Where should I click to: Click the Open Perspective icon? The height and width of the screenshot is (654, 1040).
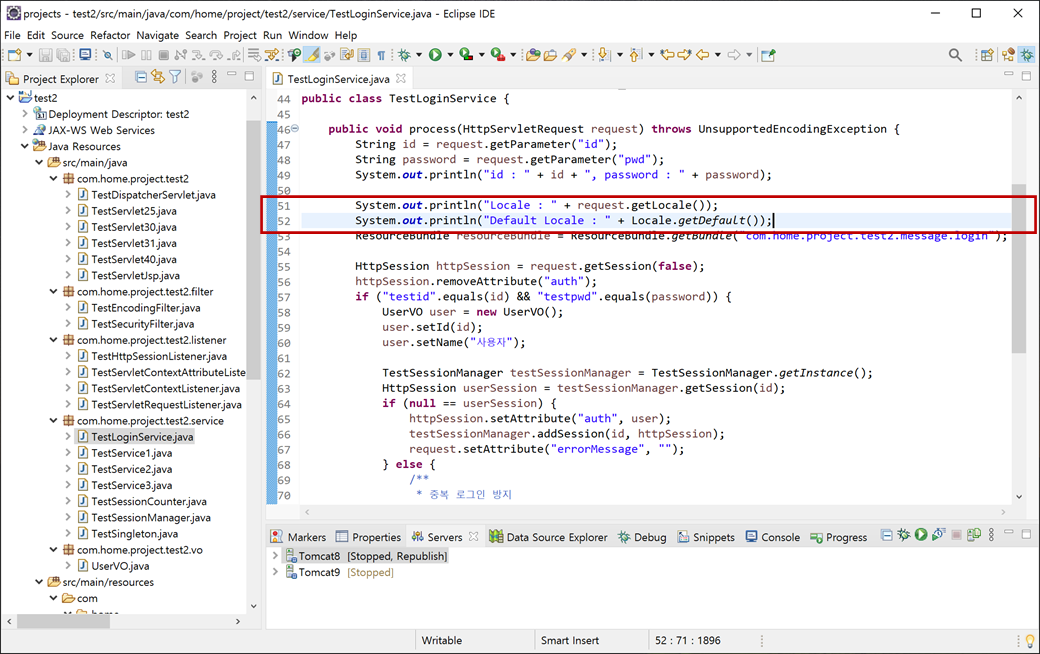(x=987, y=55)
